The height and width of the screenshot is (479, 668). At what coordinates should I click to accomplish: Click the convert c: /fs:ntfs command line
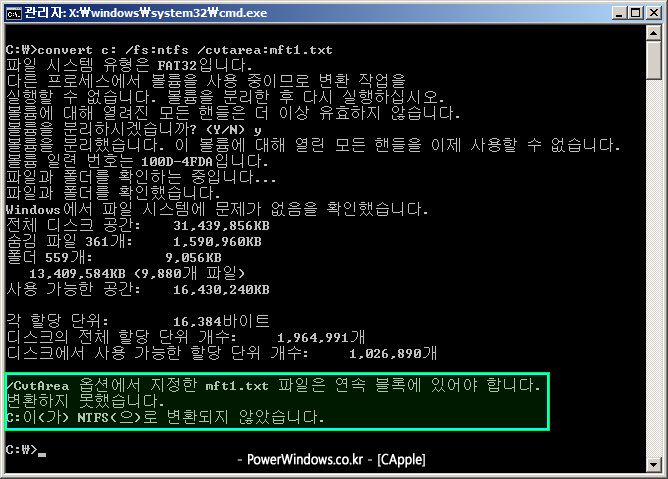click(x=169, y=50)
